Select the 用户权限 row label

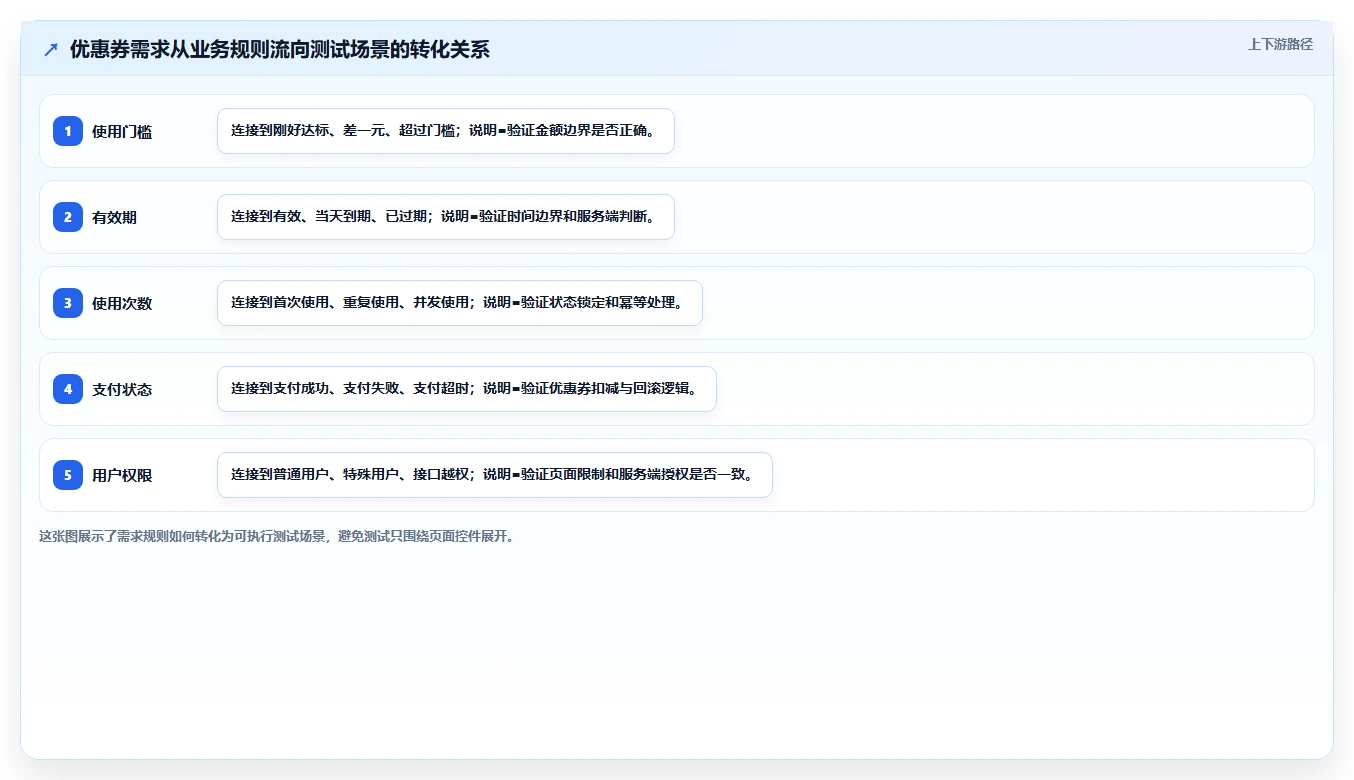122,475
